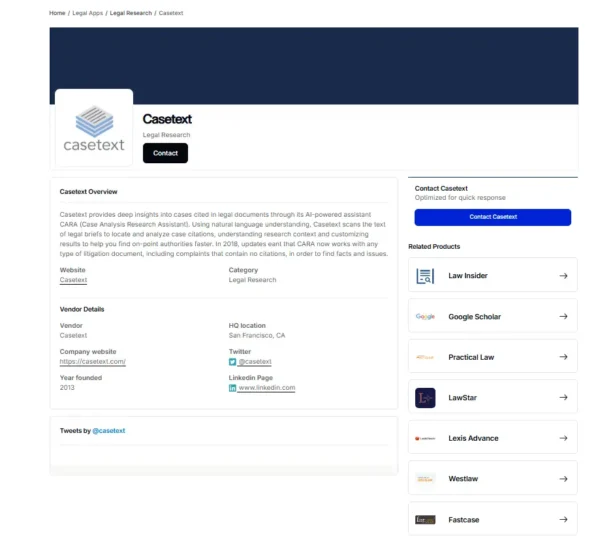The image size is (600, 540).
Task: Click the Fastcase logo icon
Action: (x=425, y=520)
